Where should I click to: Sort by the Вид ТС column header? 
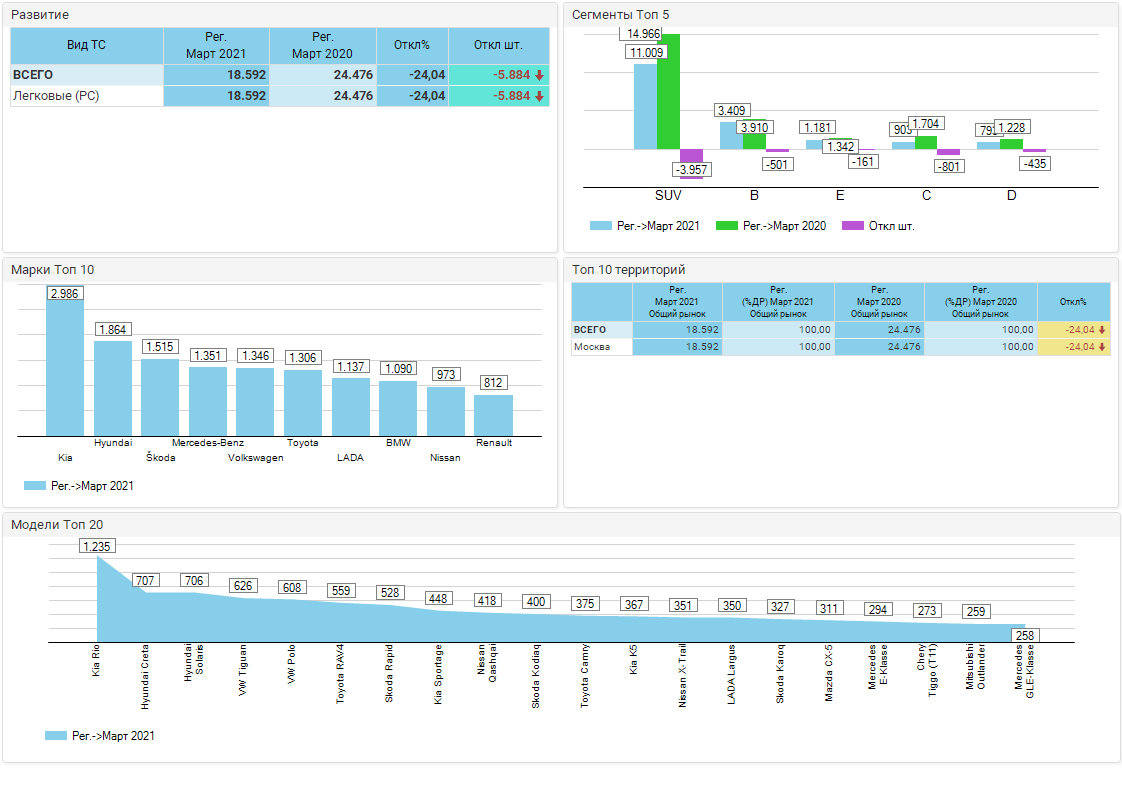click(x=86, y=45)
